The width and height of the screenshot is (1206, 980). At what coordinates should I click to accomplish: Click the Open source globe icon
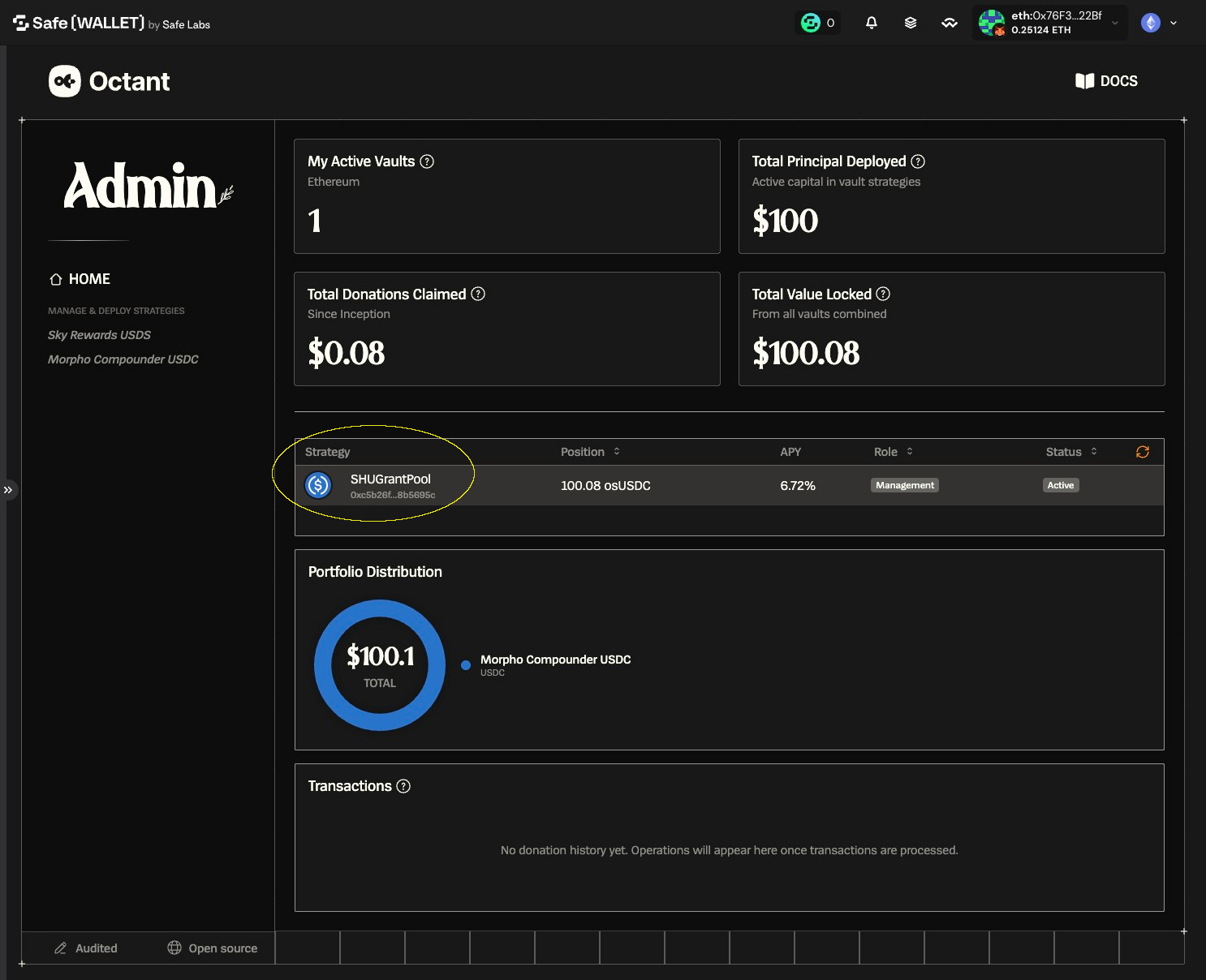[x=174, y=948]
